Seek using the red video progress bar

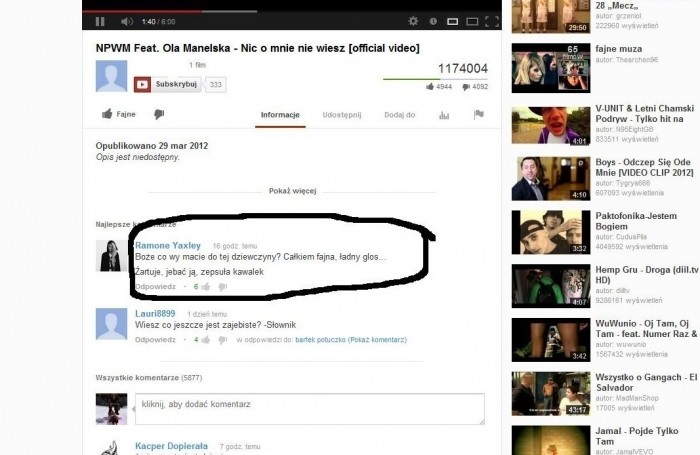coord(150,12)
